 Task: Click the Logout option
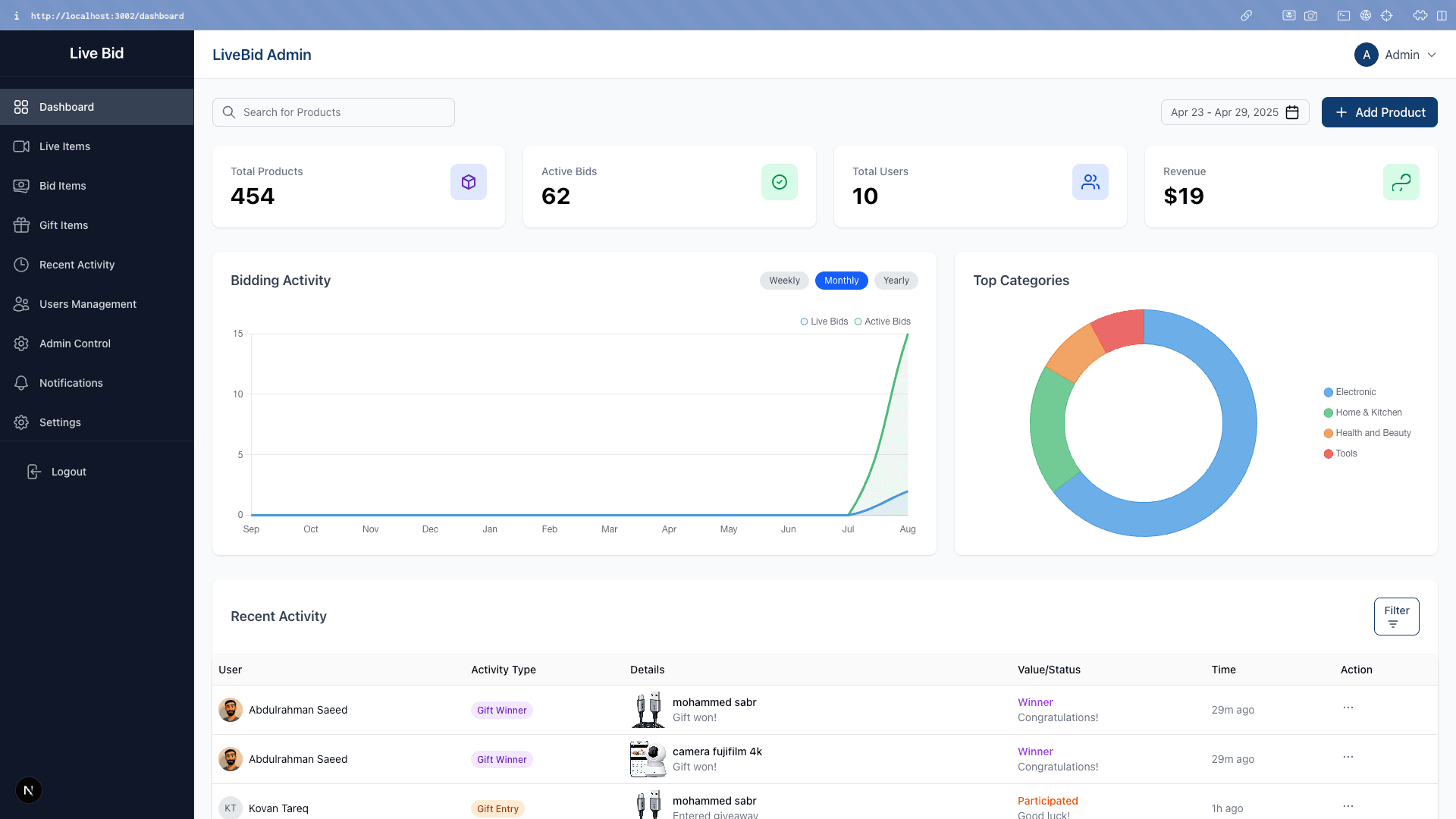click(67, 471)
